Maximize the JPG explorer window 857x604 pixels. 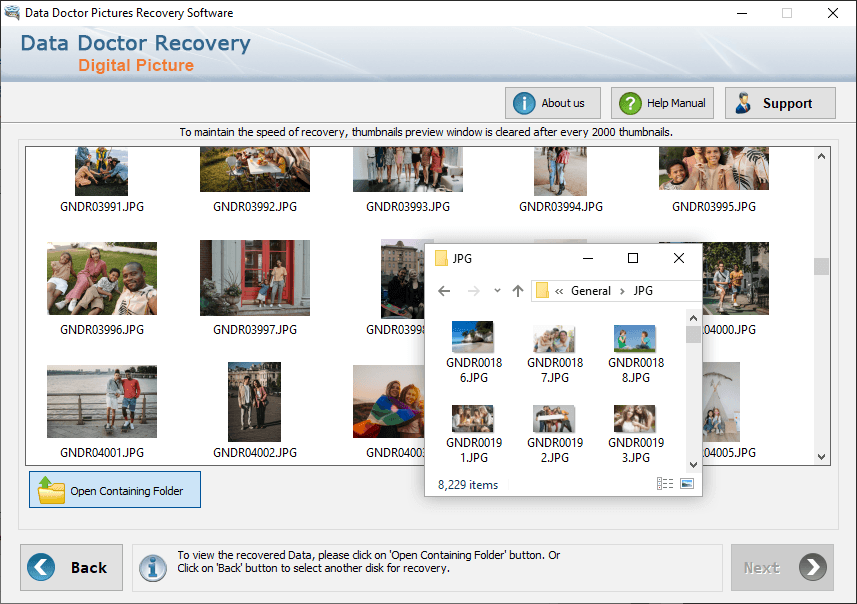point(633,258)
